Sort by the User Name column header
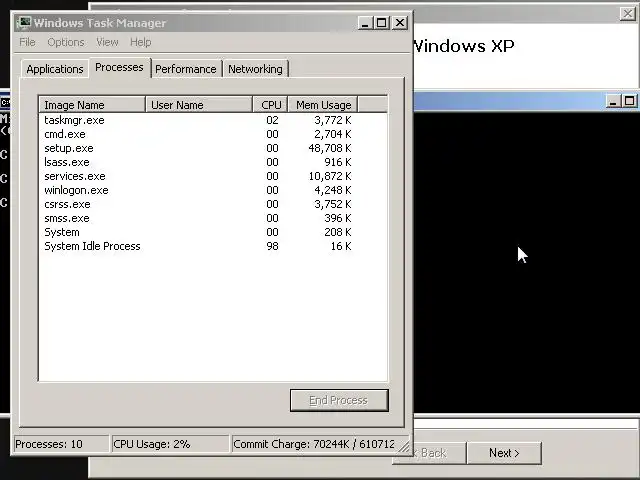This screenshot has width=640, height=480. pos(199,105)
